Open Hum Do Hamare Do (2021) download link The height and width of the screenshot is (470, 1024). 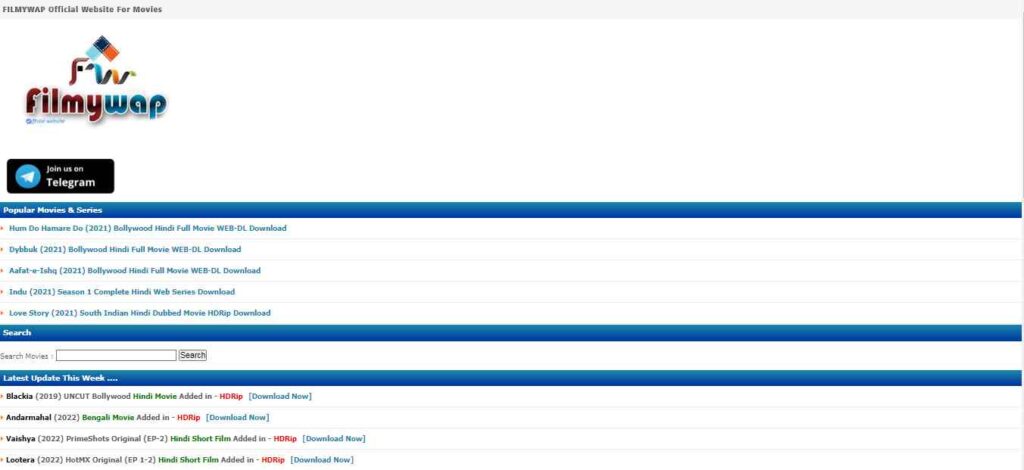click(x=148, y=228)
